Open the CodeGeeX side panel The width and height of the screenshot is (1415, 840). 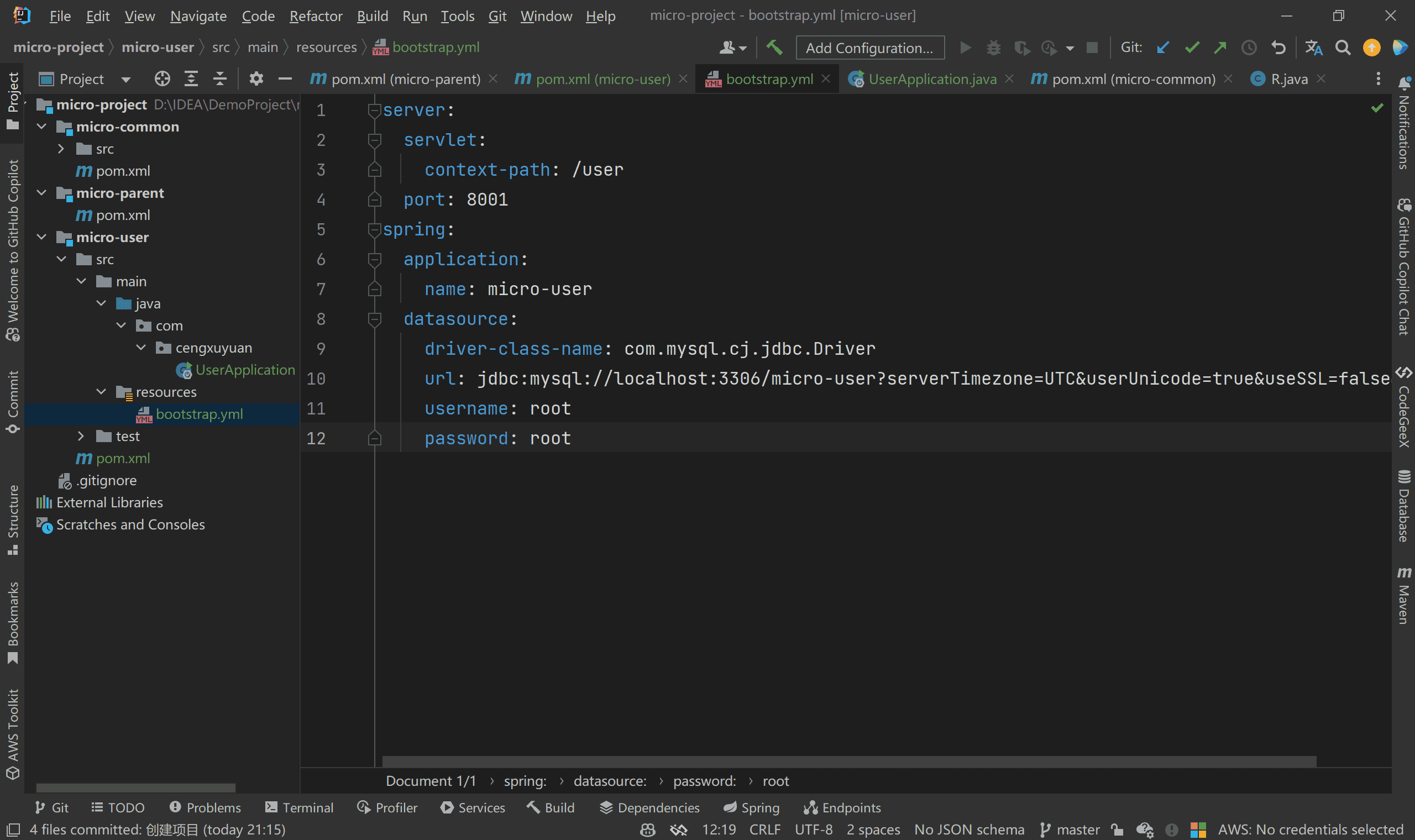click(x=1404, y=406)
